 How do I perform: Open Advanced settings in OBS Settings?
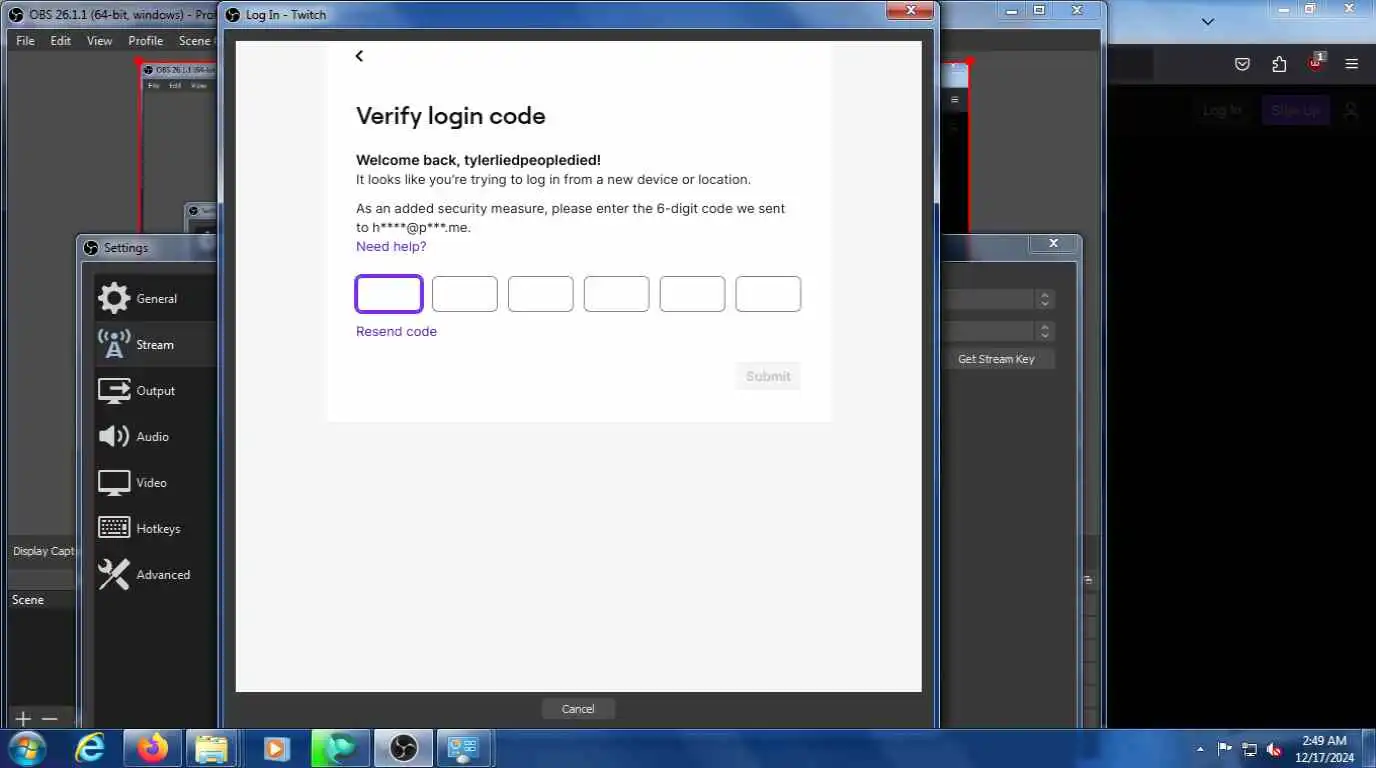(155, 574)
